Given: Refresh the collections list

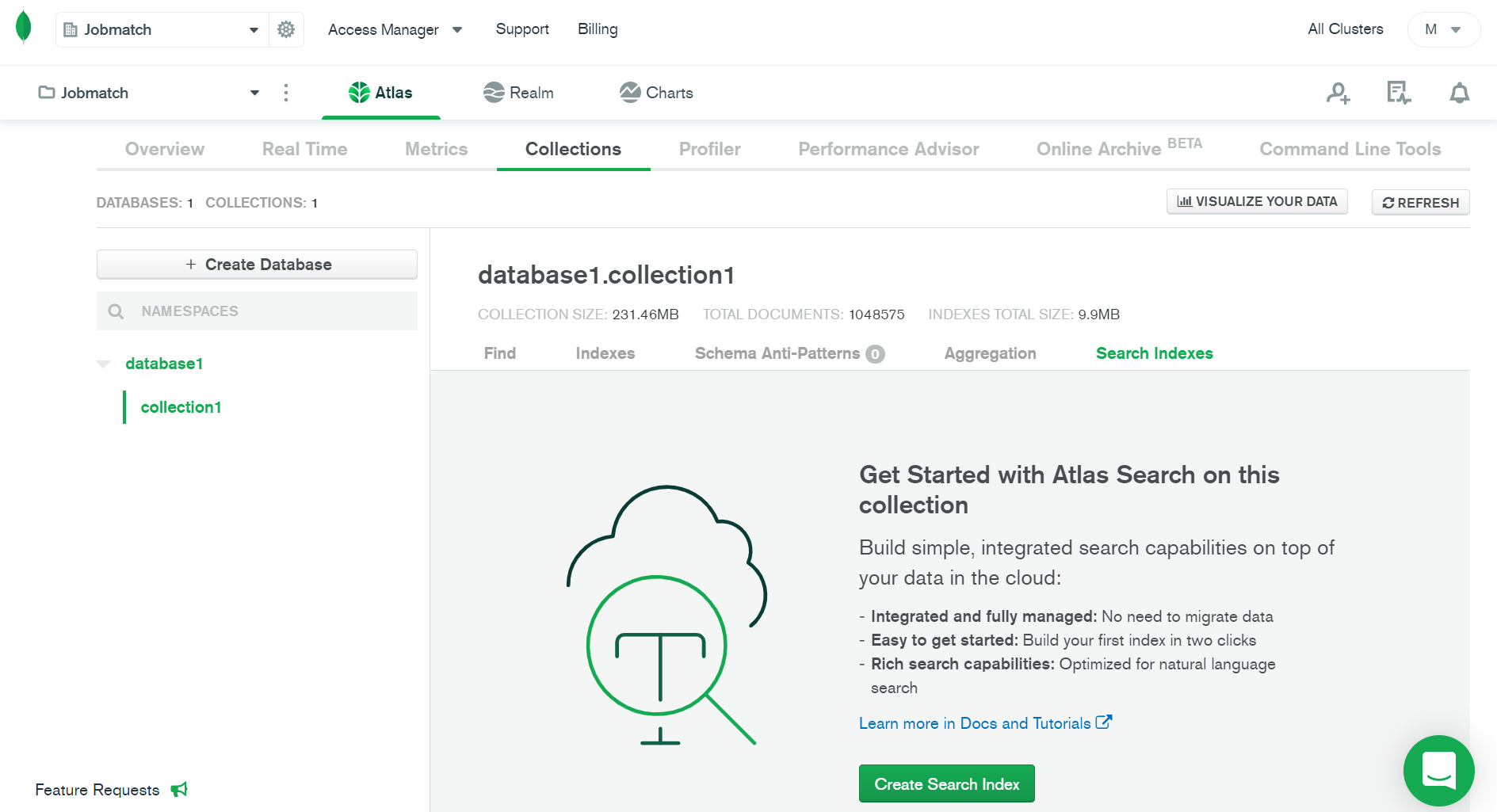Looking at the screenshot, I should [x=1421, y=202].
